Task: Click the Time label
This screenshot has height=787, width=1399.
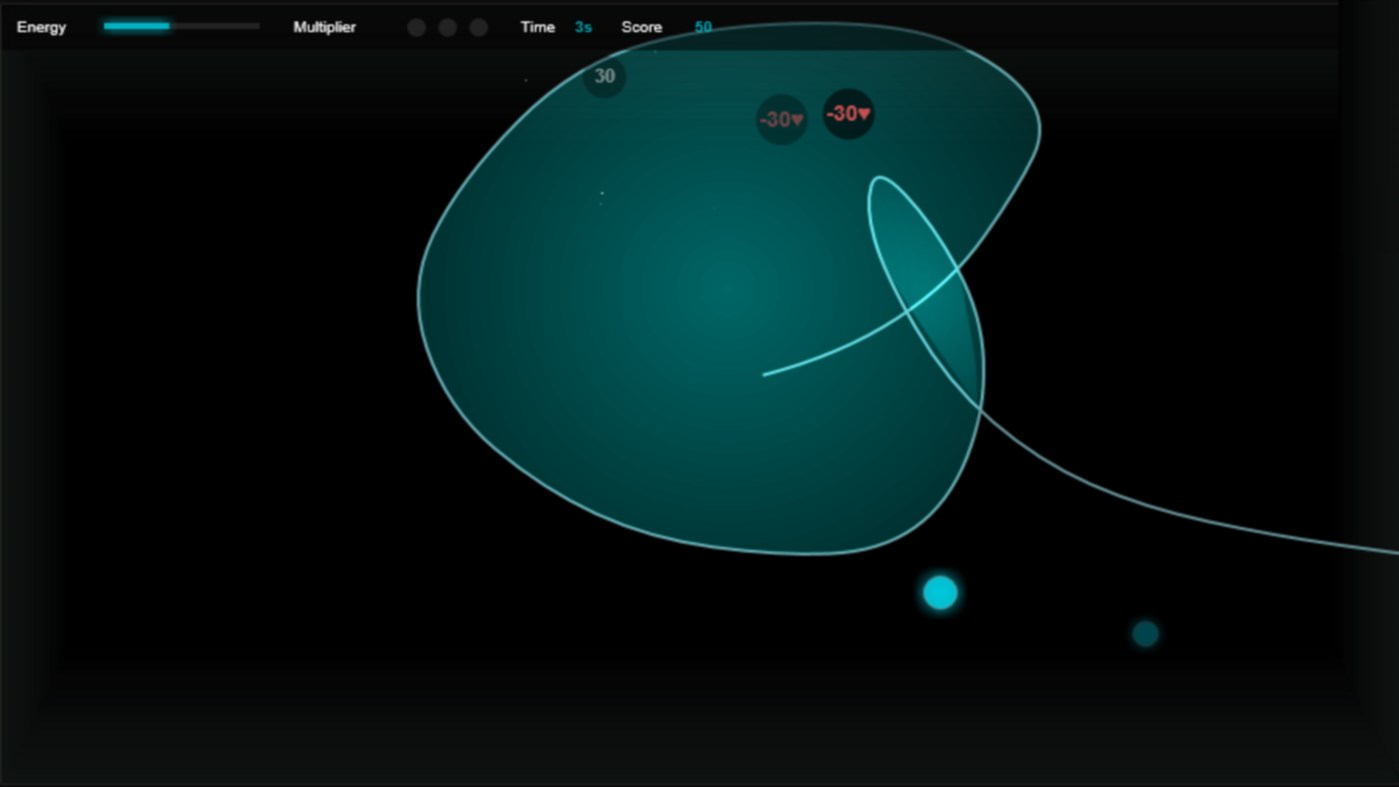Action: tap(537, 27)
